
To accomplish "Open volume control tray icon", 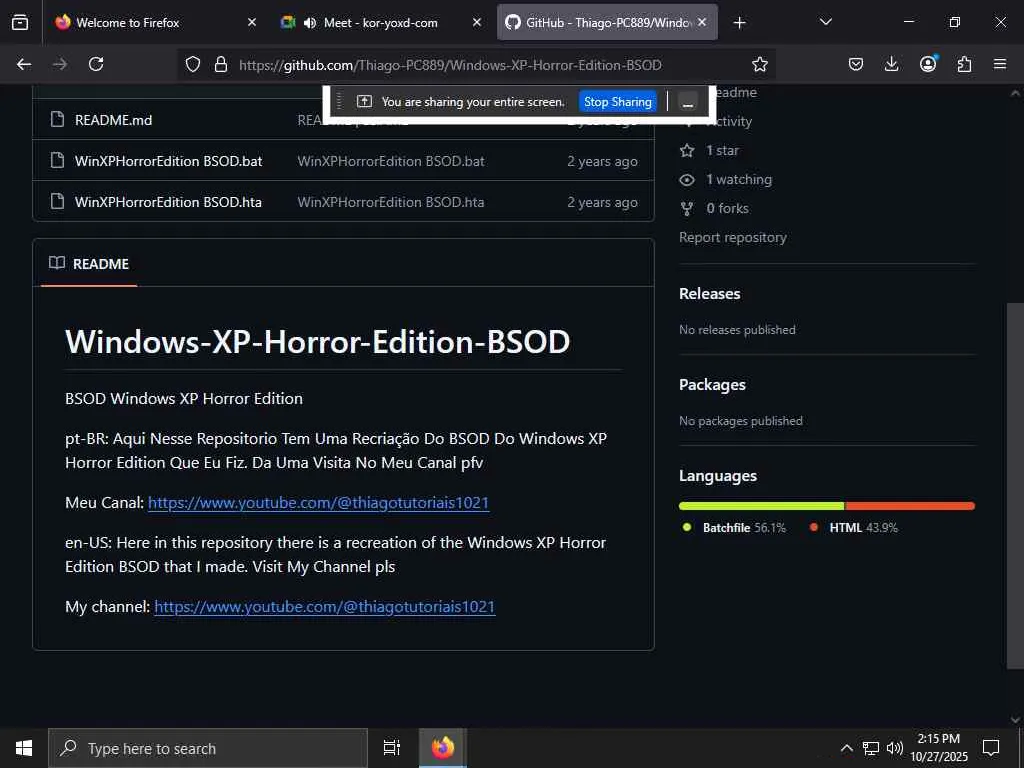I will (895, 748).
